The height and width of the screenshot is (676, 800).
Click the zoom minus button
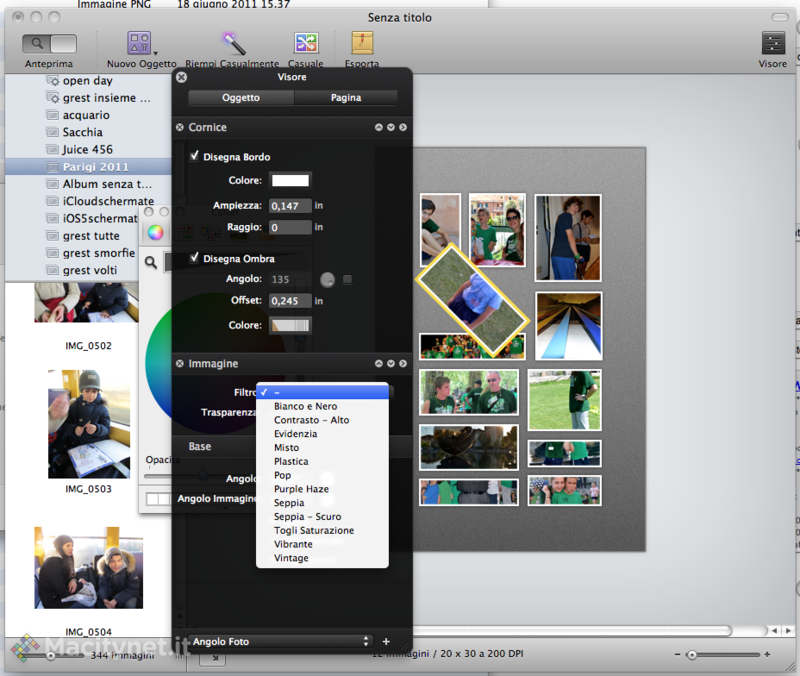677,655
